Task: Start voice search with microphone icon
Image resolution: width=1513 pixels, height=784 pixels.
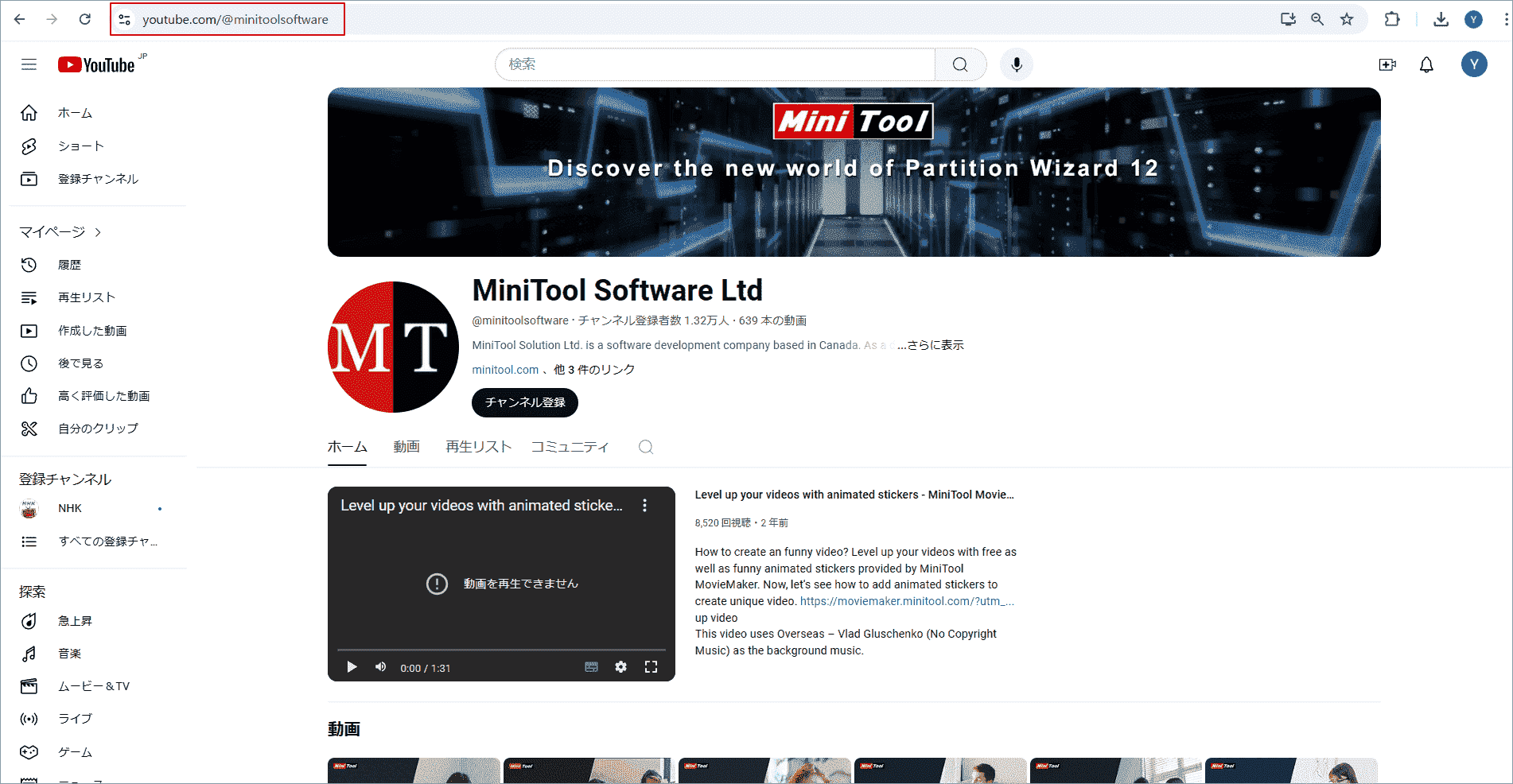Action: [1016, 64]
